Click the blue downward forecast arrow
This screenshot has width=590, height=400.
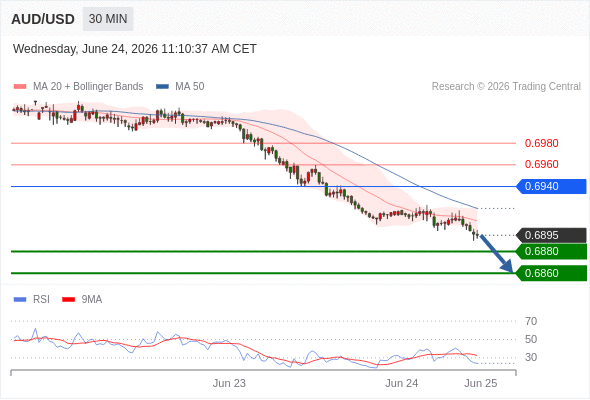497,253
